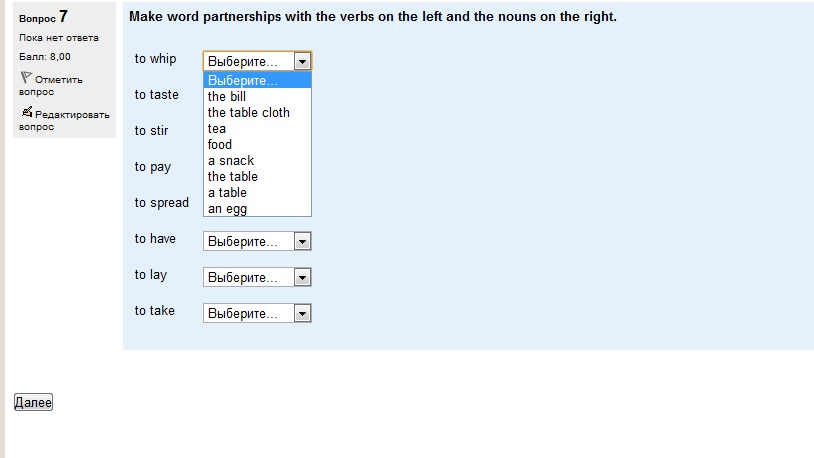
Task: Click the 'Отметить вопрос' link
Action: click(x=51, y=85)
